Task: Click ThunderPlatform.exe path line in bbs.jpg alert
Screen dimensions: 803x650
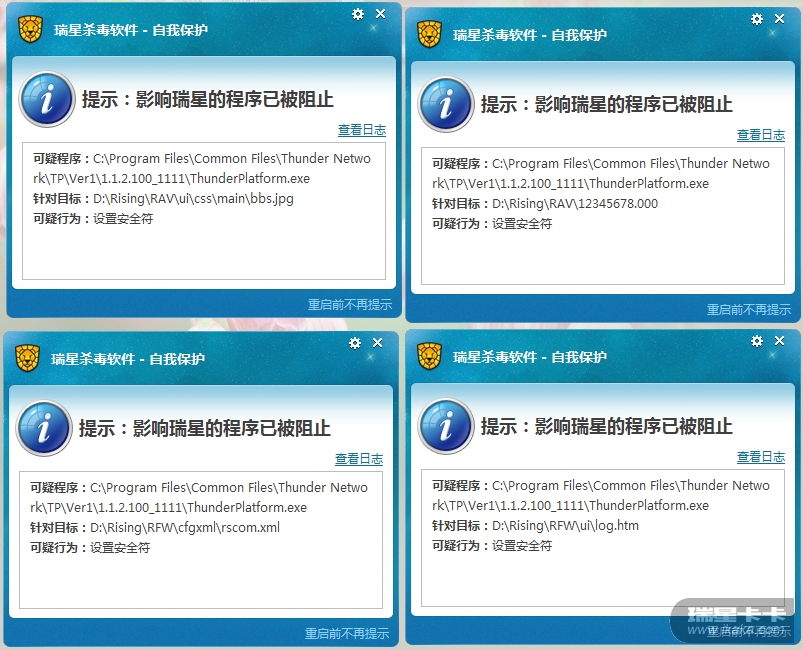Action: coord(171,179)
